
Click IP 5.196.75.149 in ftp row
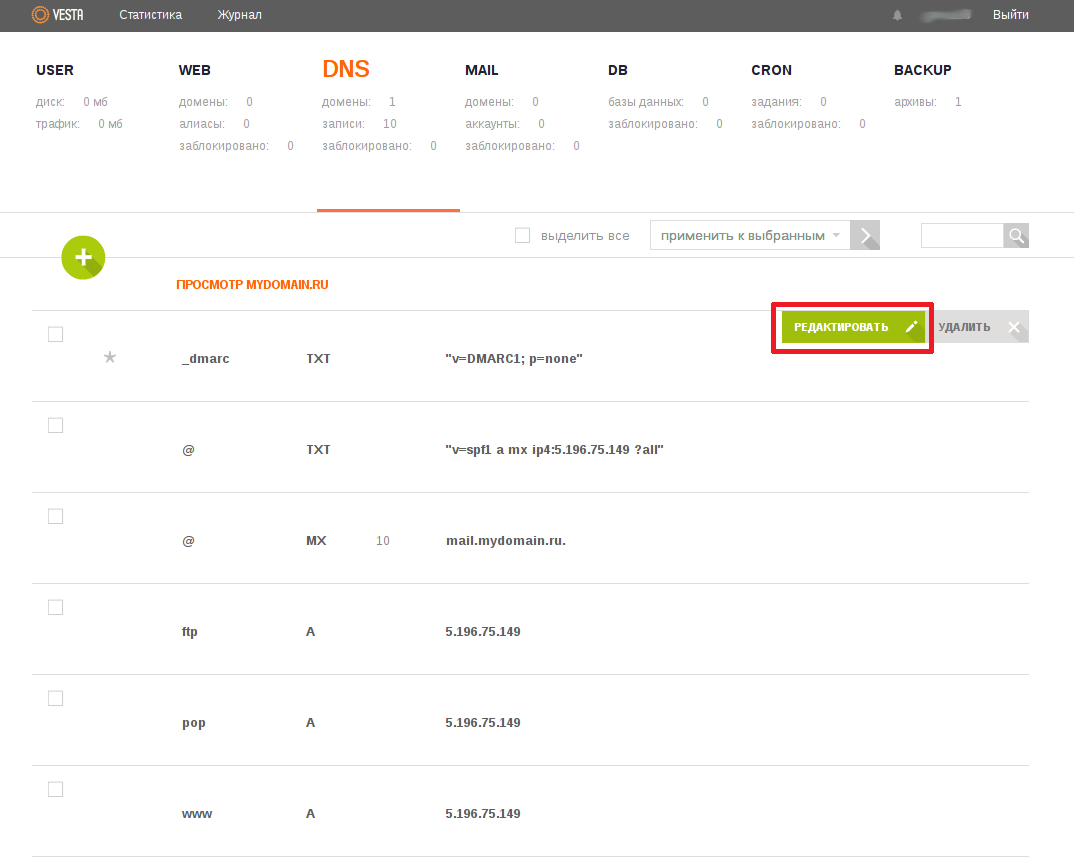pyautogui.click(x=483, y=632)
